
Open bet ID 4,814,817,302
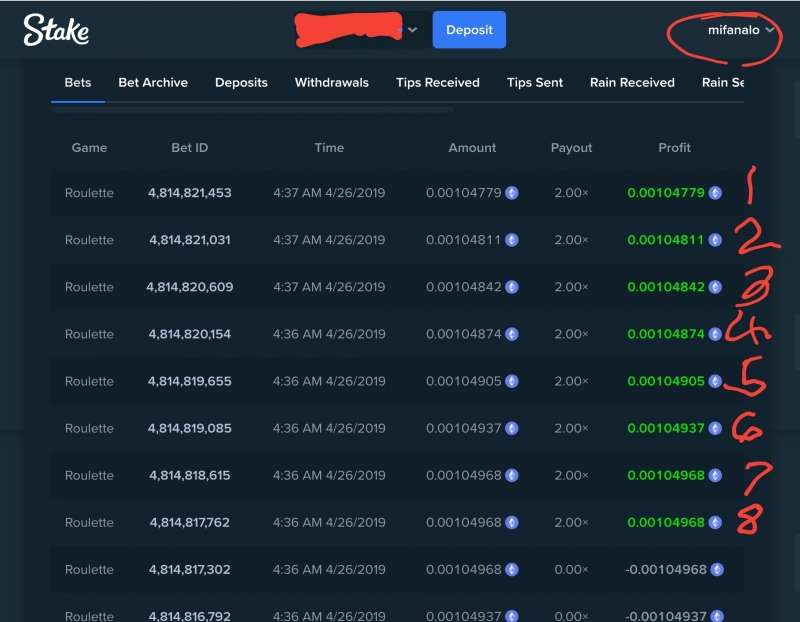pos(189,569)
